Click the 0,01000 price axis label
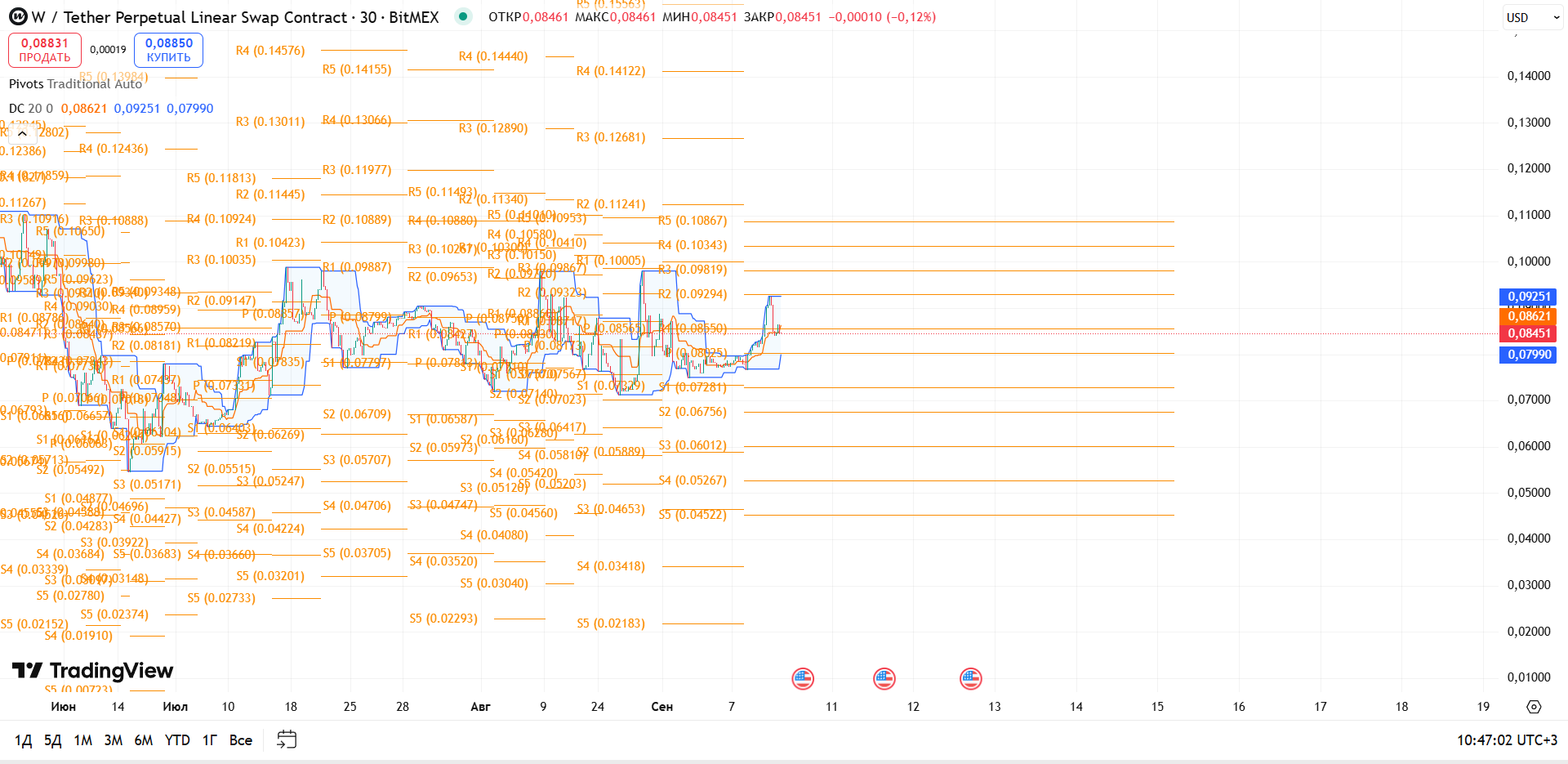Viewport: 1568px width, 764px height. coord(1529,677)
